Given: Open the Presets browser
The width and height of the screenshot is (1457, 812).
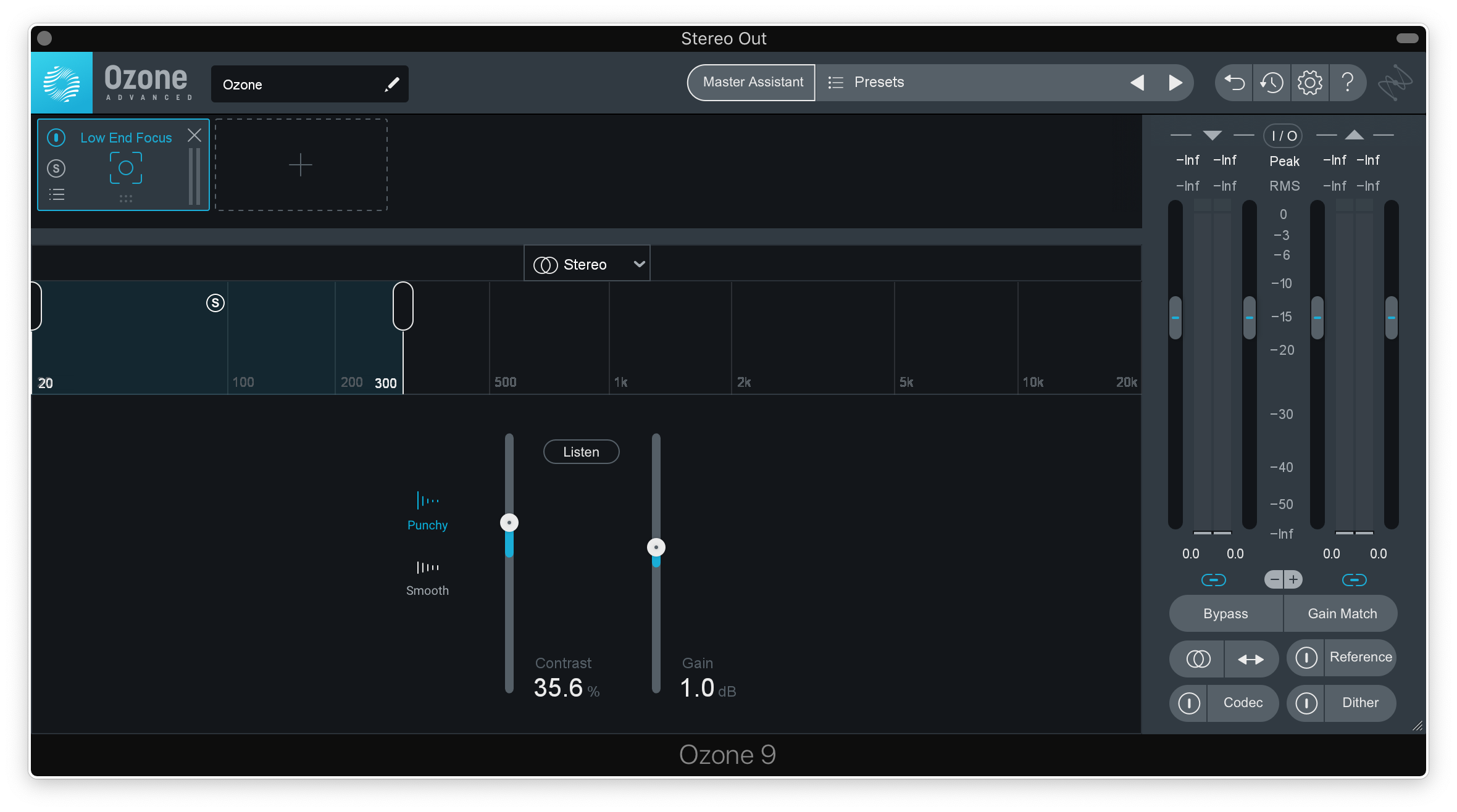Looking at the screenshot, I should [879, 82].
